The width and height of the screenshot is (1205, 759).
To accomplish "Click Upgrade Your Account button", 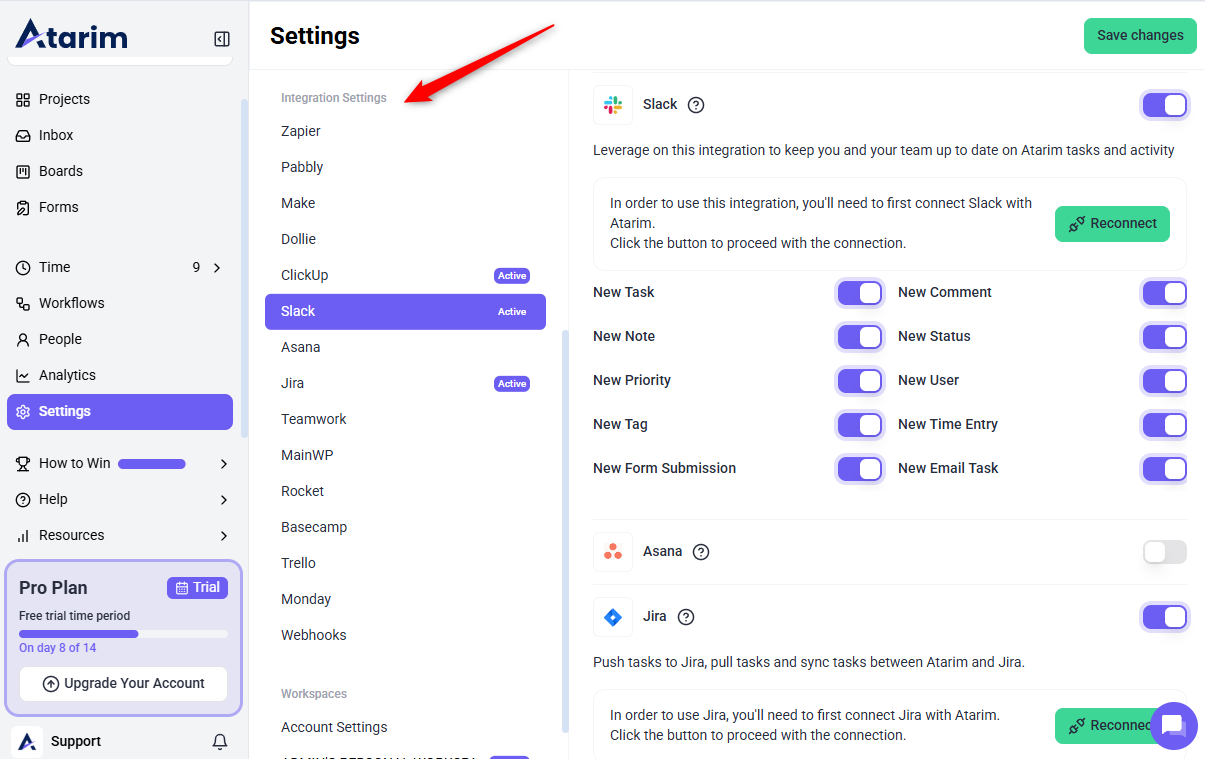I will (123, 684).
